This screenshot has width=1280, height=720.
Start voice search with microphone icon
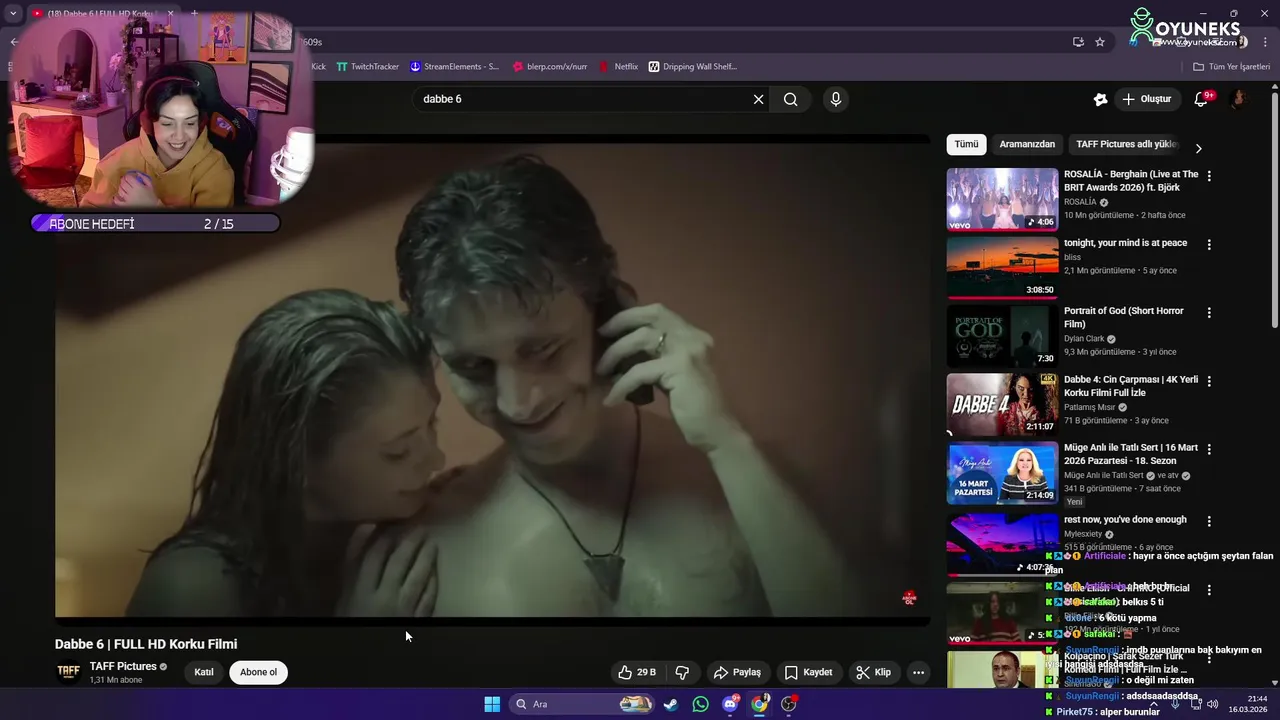pyautogui.click(x=836, y=99)
